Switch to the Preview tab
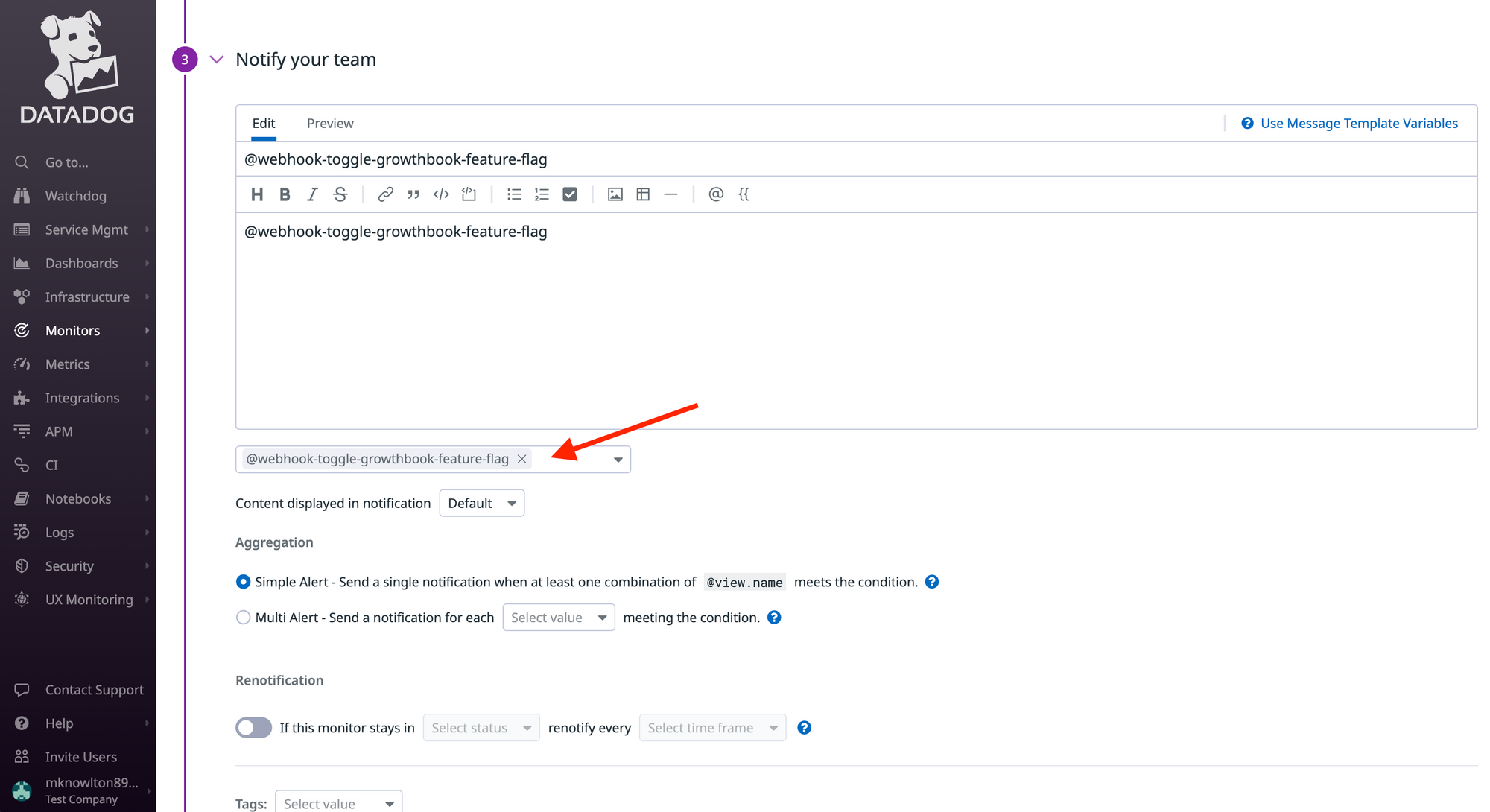Viewport: 1490px width, 812px height. click(x=330, y=124)
